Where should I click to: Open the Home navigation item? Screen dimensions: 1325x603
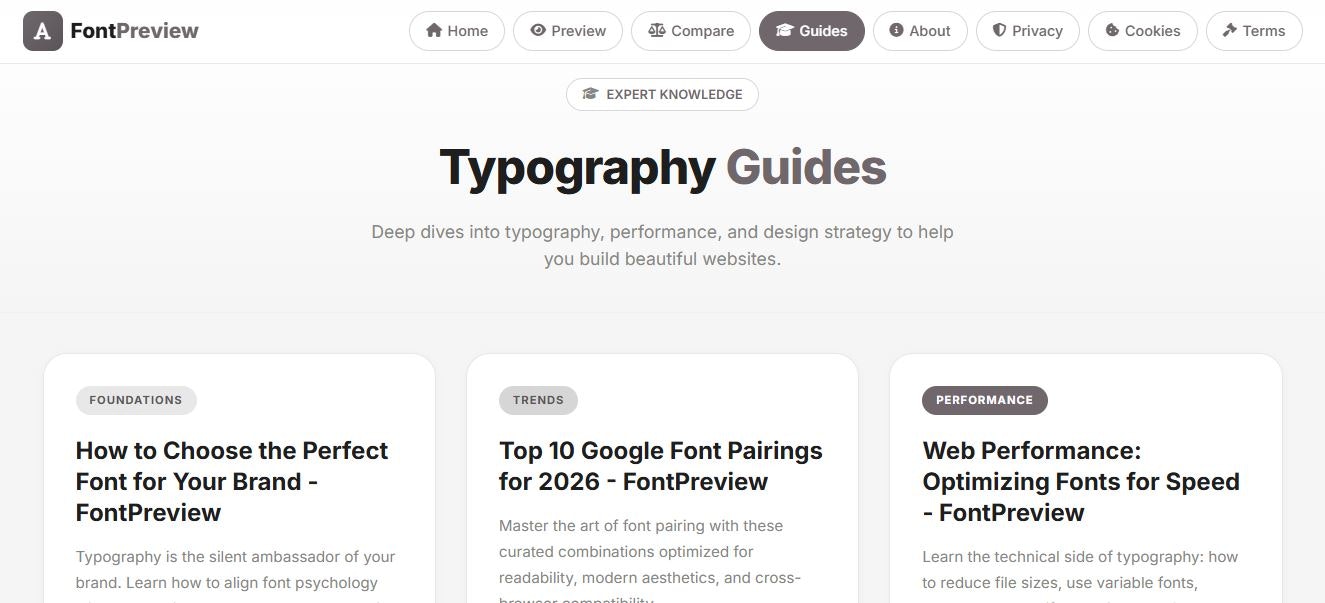pos(457,30)
